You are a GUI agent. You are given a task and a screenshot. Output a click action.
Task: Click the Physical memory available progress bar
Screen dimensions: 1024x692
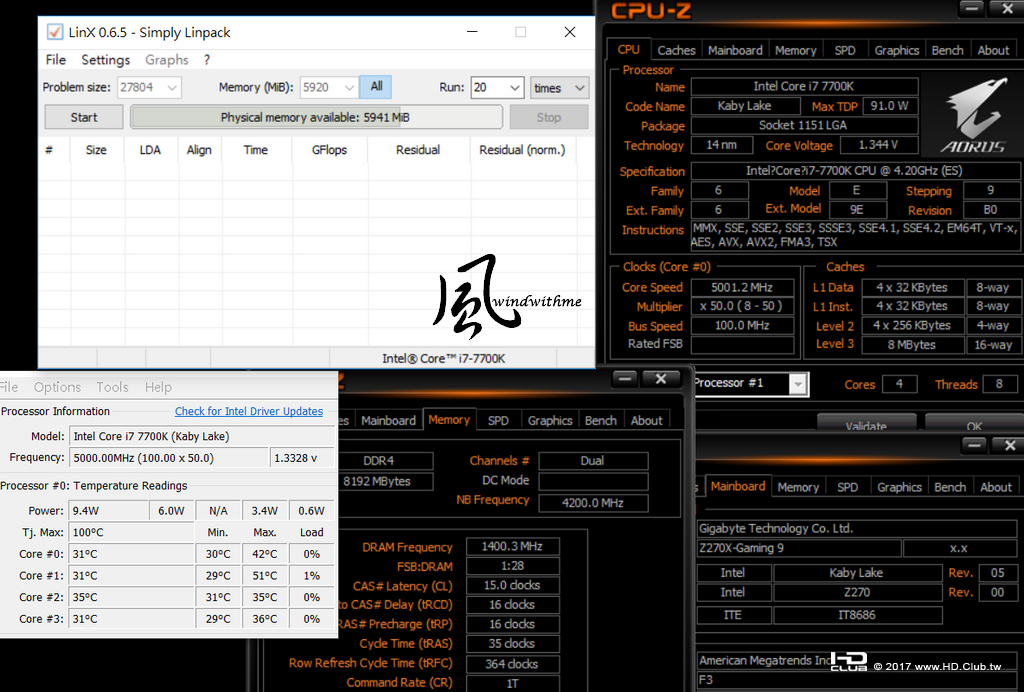coord(316,118)
